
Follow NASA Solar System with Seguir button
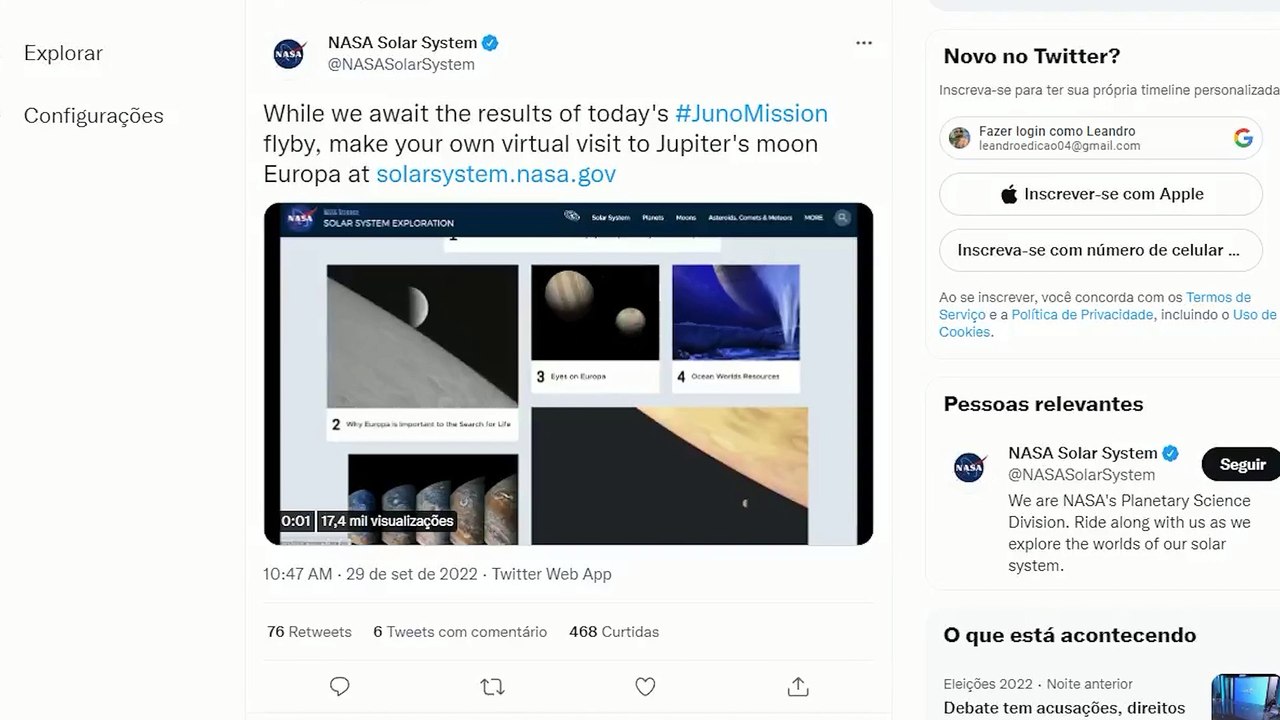(x=1242, y=465)
